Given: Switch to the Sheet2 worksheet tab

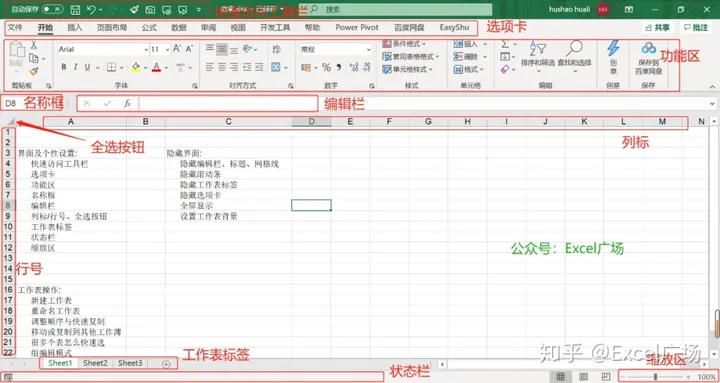Looking at the screenshot, I should (95, 363).
